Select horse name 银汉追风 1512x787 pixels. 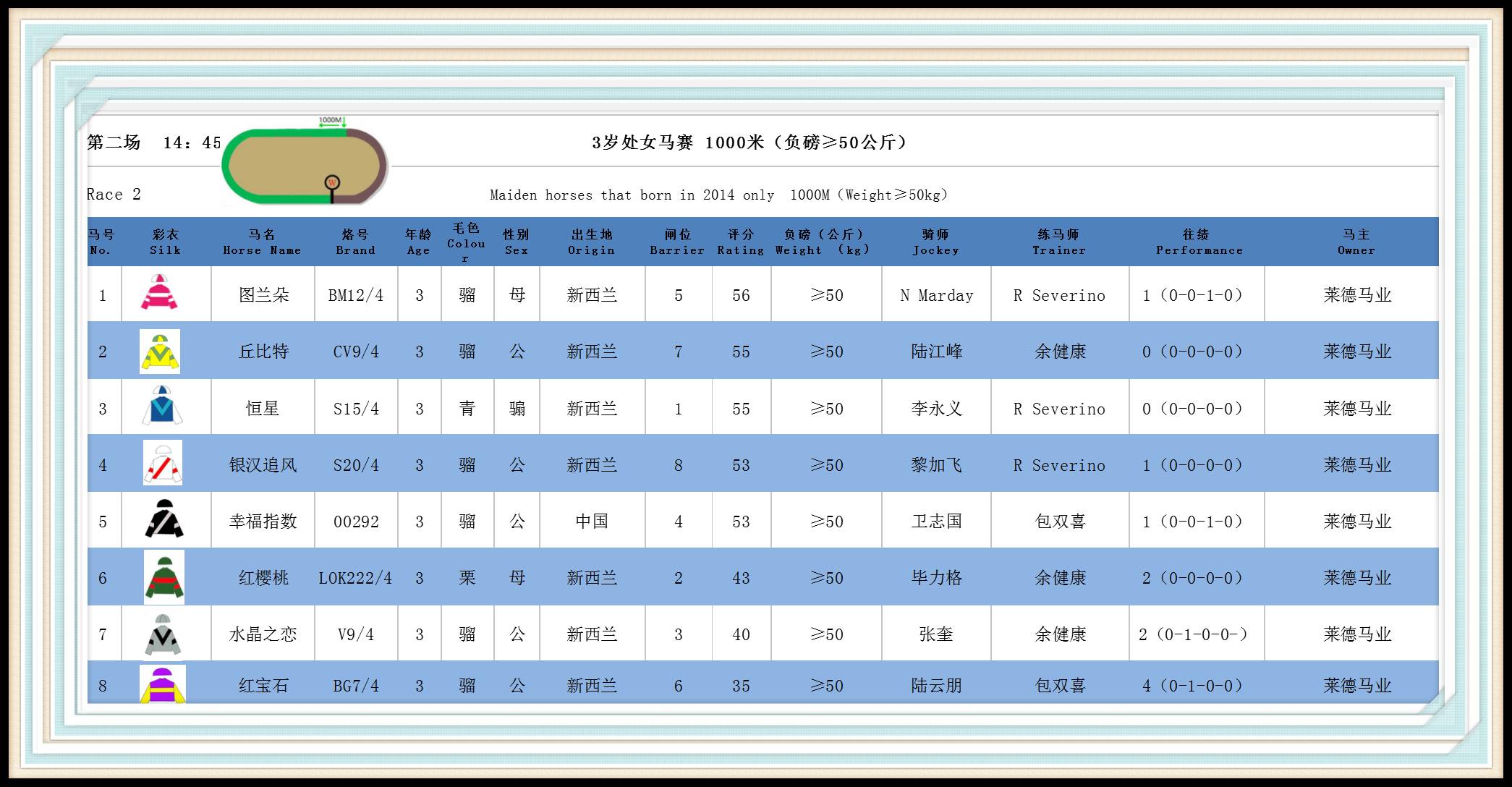263,465
